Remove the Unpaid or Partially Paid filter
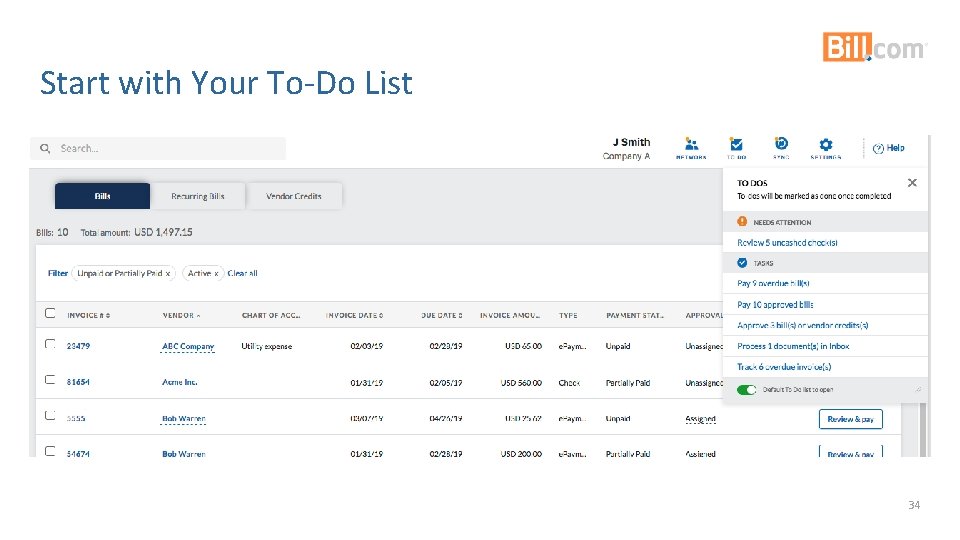The height and width of the screenshot is (540, 960). pos(168,274)
